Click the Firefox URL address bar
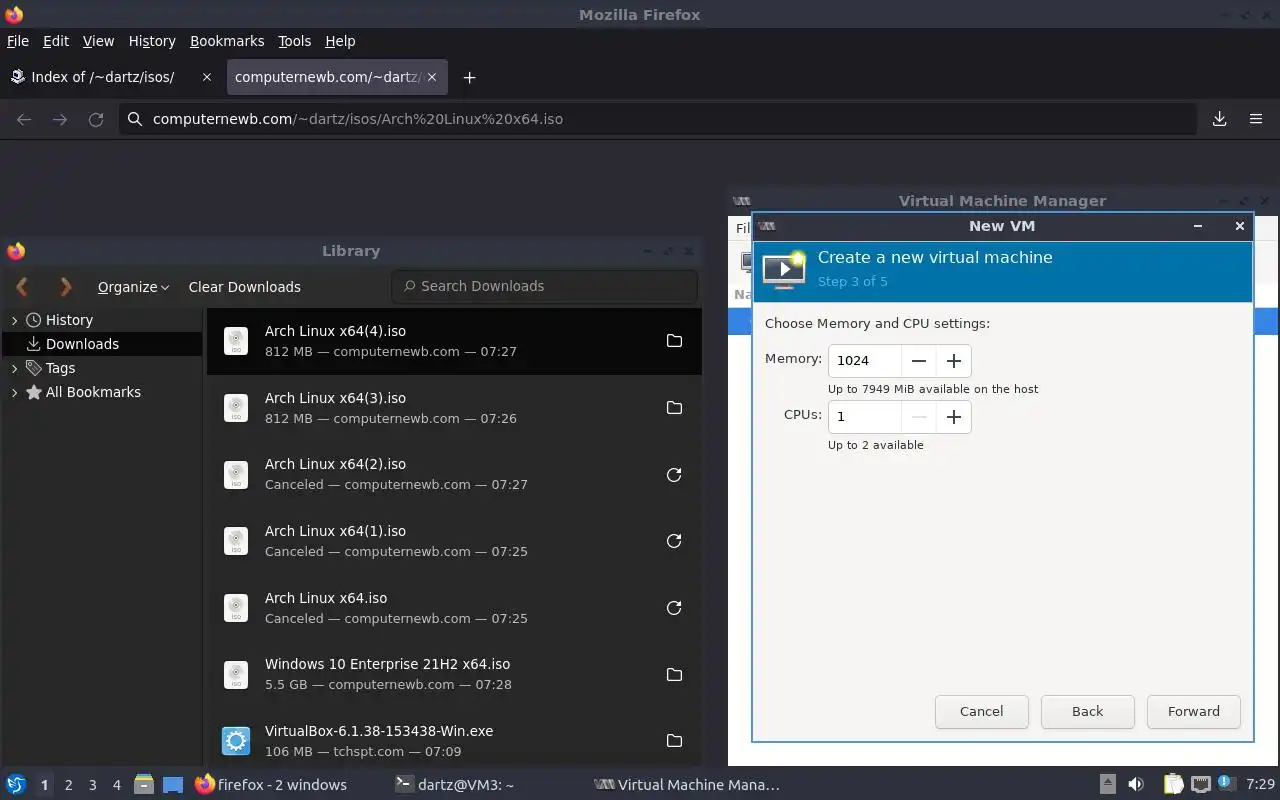Viewport: 1280px width, 800px height. click(658, 119)
